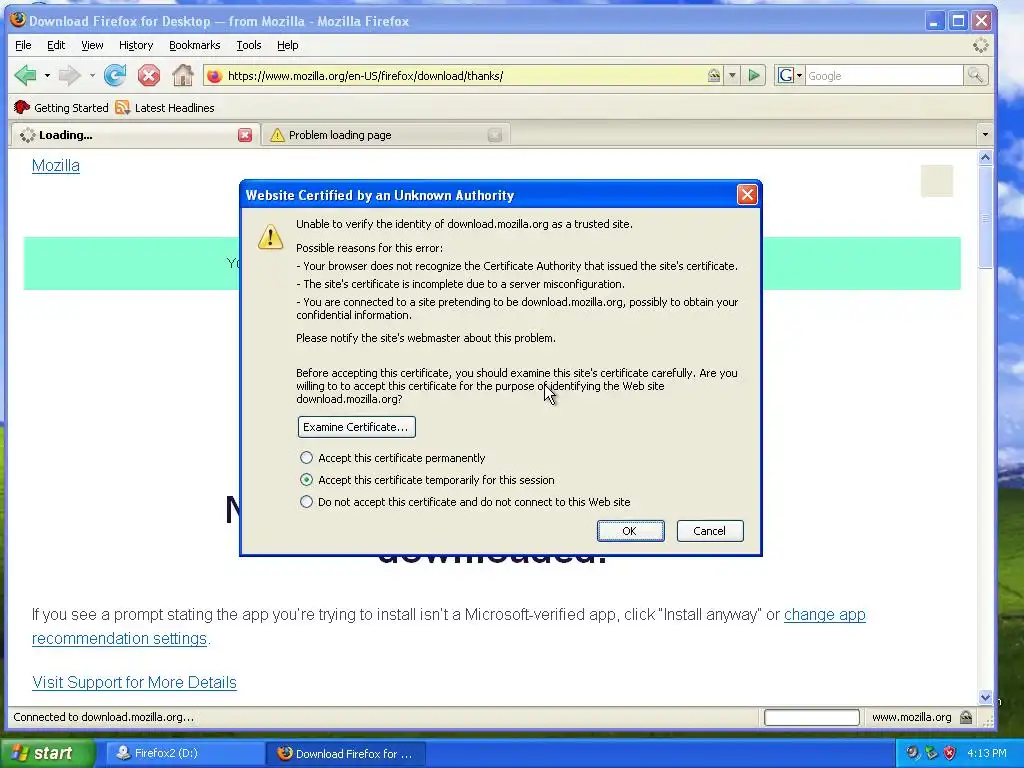Click the Google search engine icon
1024x768 pixels.
coord(785,76)
